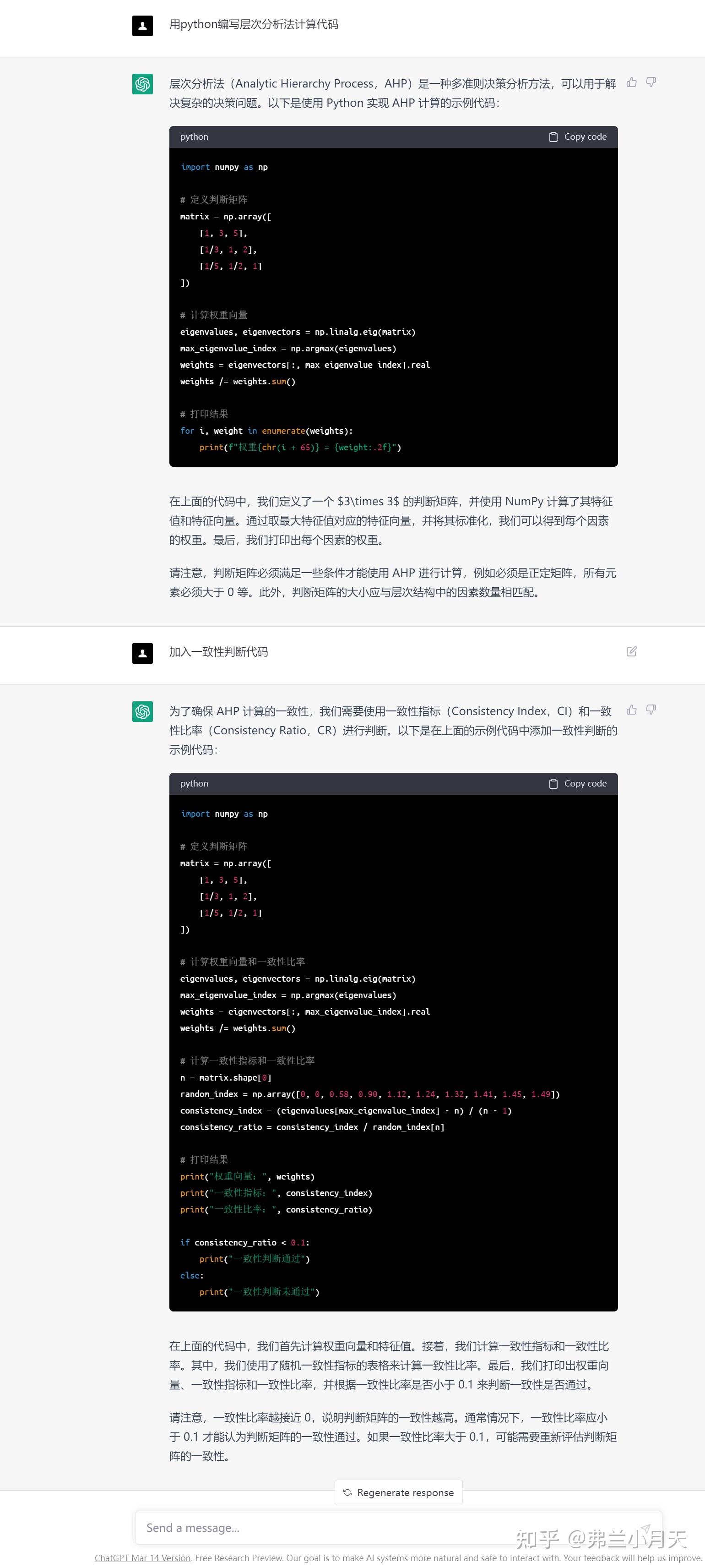Image resolution: width=705 pixels, height=1568 pixels.
Task: Thumbs down the first AHP response
Action: pyautogui.click(x=651, y=82)
